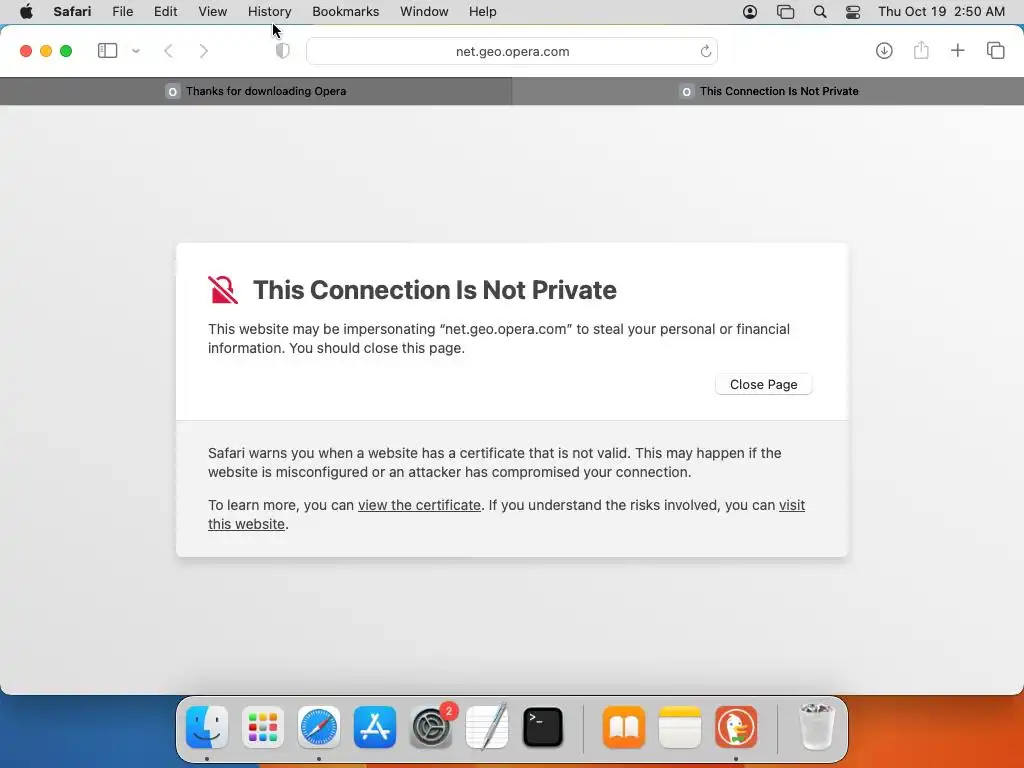Image resolution: width=1024 pixels, height=768 pixels.
Task: Open the Safari application menu
Action: pyautogui.click(x=72, y=12)
